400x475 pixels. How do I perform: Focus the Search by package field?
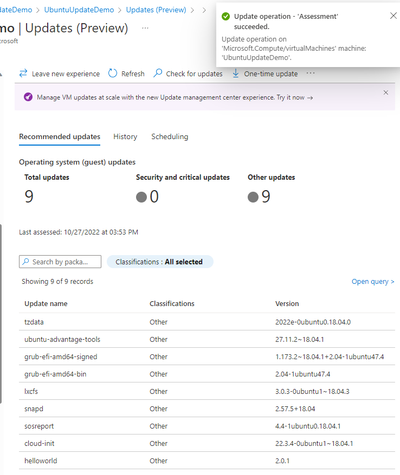point(60,262)
